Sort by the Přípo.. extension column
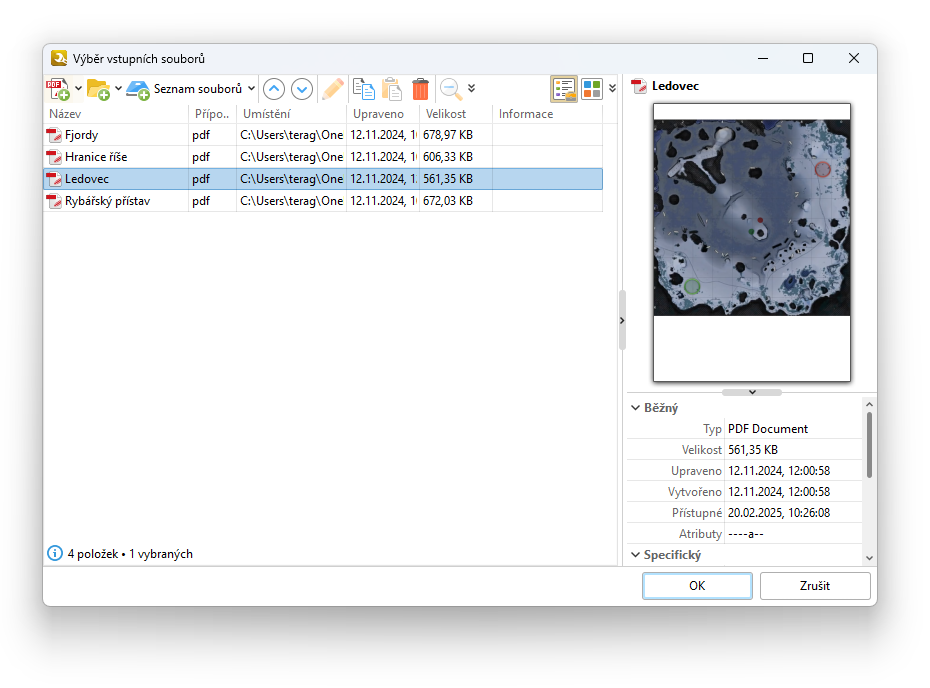The height and width of the screenshot is (688, 930). click(212, 114)
